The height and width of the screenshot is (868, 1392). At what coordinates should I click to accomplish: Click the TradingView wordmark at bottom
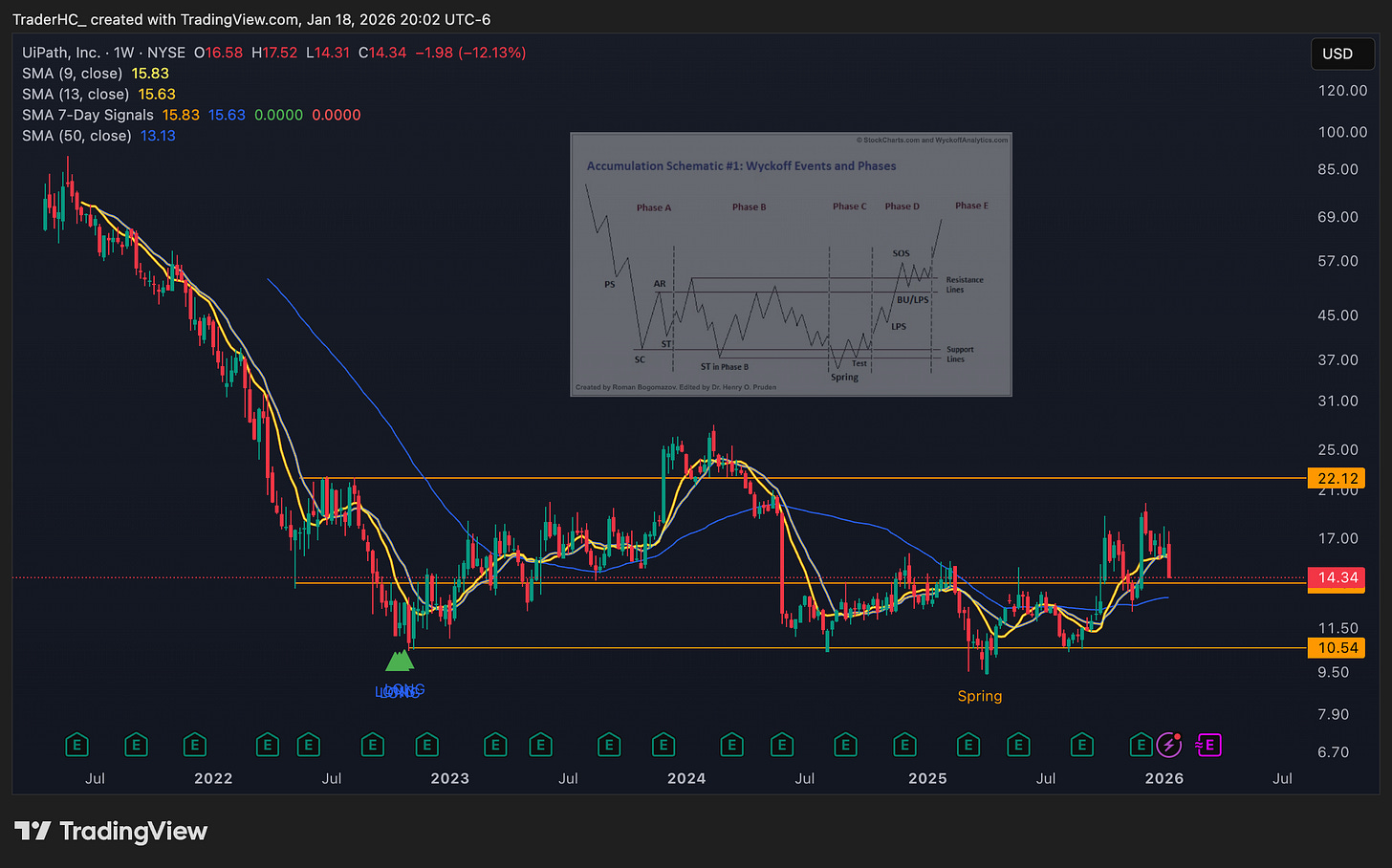133,831
